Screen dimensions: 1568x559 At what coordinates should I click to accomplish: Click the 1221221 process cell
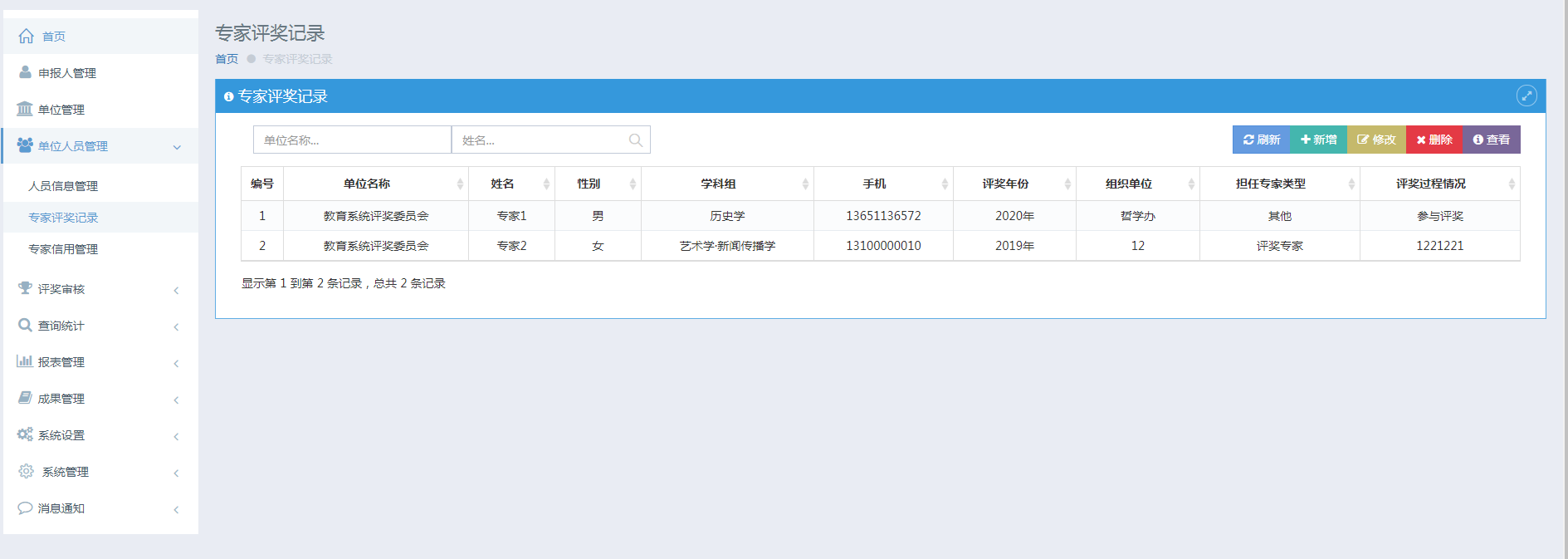click(x=1439, y=246)
